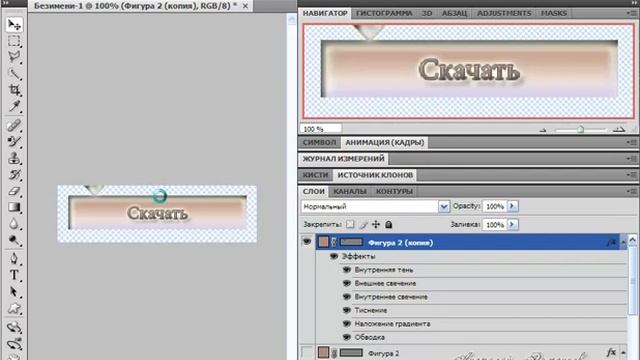Hide the Внутреннее свечение effect
This screenshot has width=640, height=360.
point(347,297)
